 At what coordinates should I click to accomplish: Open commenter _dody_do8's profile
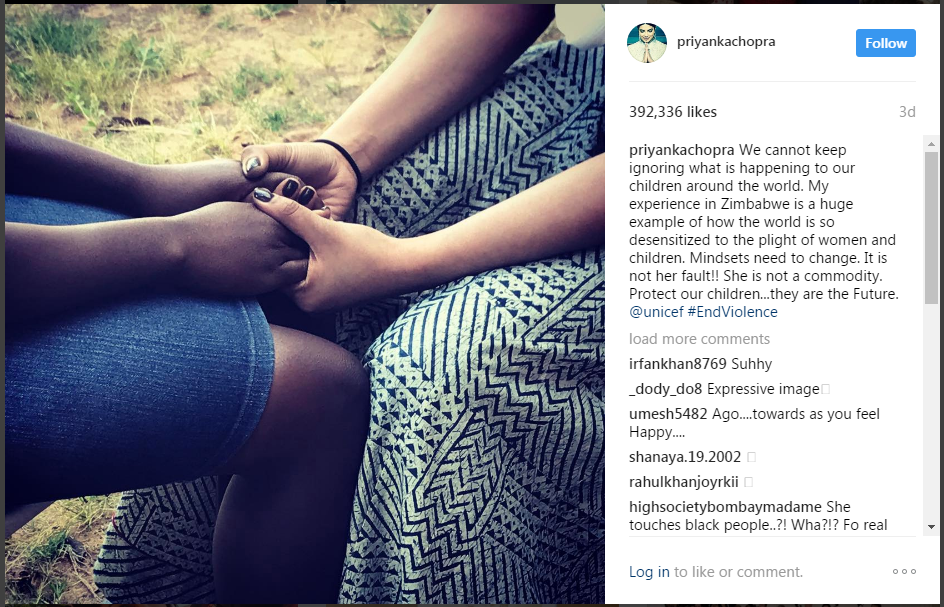point(665,389)
